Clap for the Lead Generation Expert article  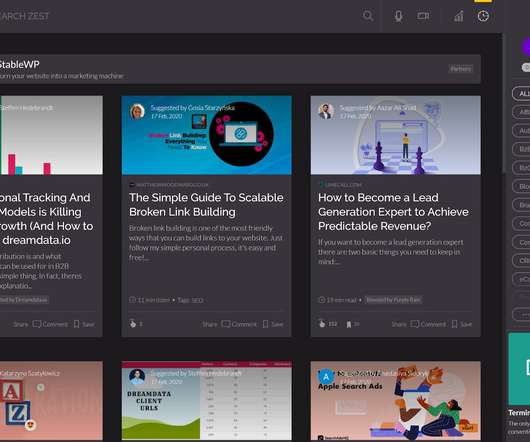click(x=322, y=324)
